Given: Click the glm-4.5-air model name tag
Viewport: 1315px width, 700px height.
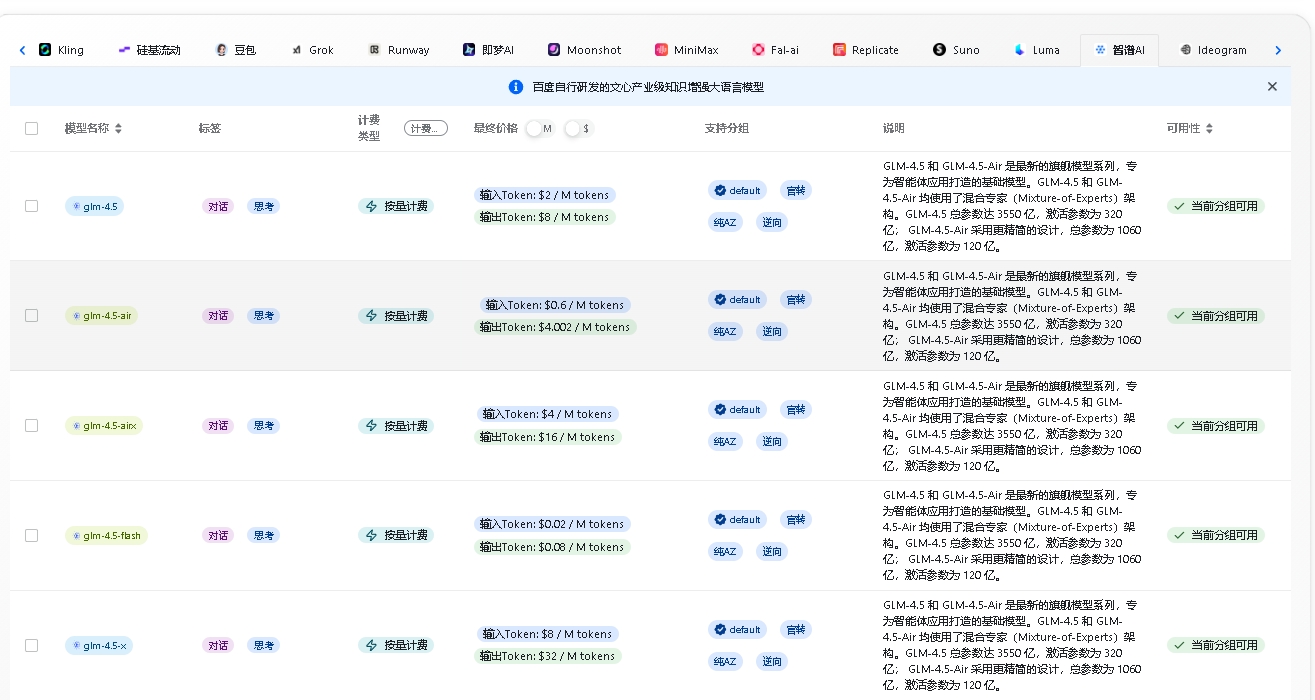Looking at the screenshot, I should (101, 316).
